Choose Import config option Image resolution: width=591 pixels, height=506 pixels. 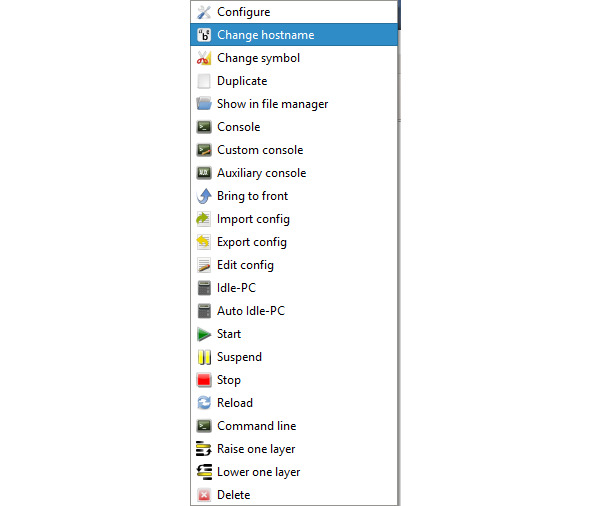(x=294, y=219)
